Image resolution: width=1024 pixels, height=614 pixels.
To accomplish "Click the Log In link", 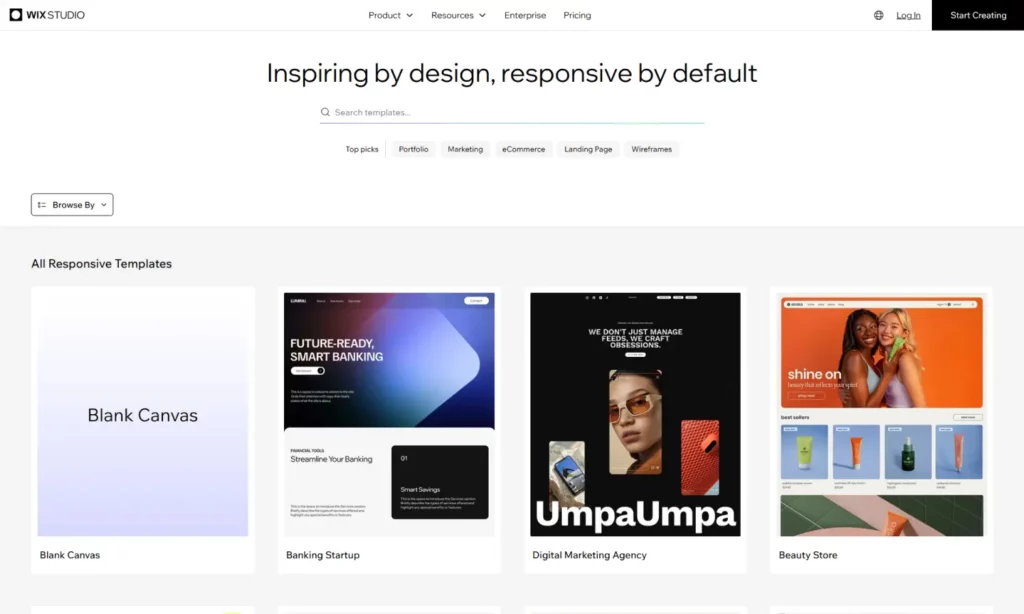I will pyautogui.click(x=908, y=15).
